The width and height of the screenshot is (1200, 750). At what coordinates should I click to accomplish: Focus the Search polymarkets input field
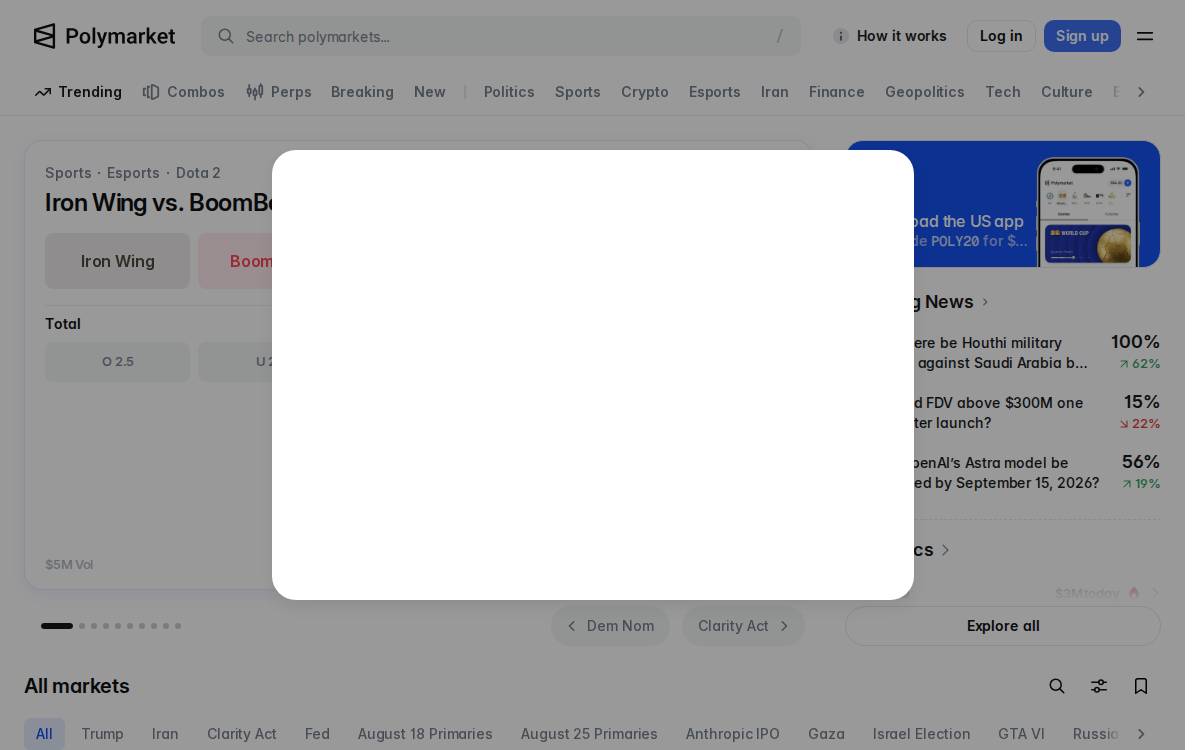tap(500, 36)
